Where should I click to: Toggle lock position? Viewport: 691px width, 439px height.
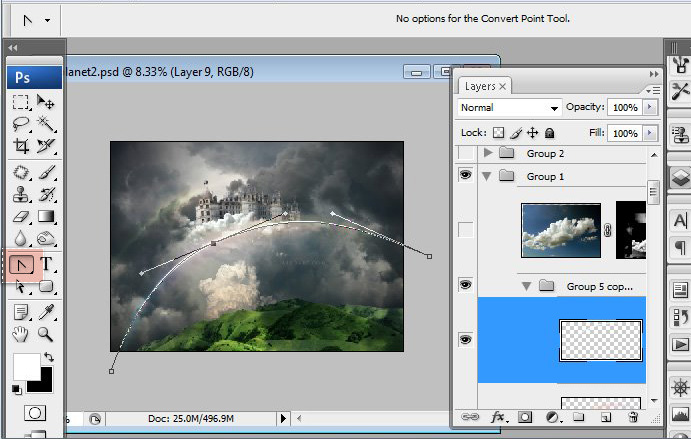[x=532, y=133]
